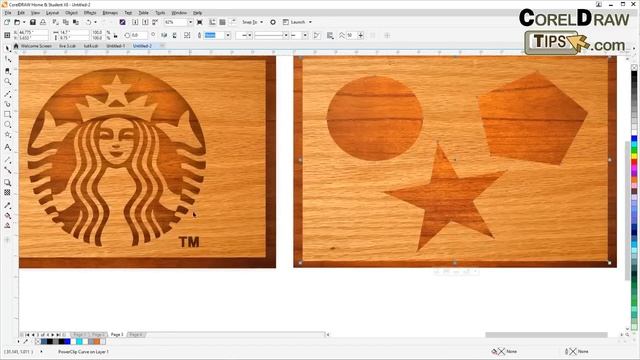Select the Polygon star tool

8,135
